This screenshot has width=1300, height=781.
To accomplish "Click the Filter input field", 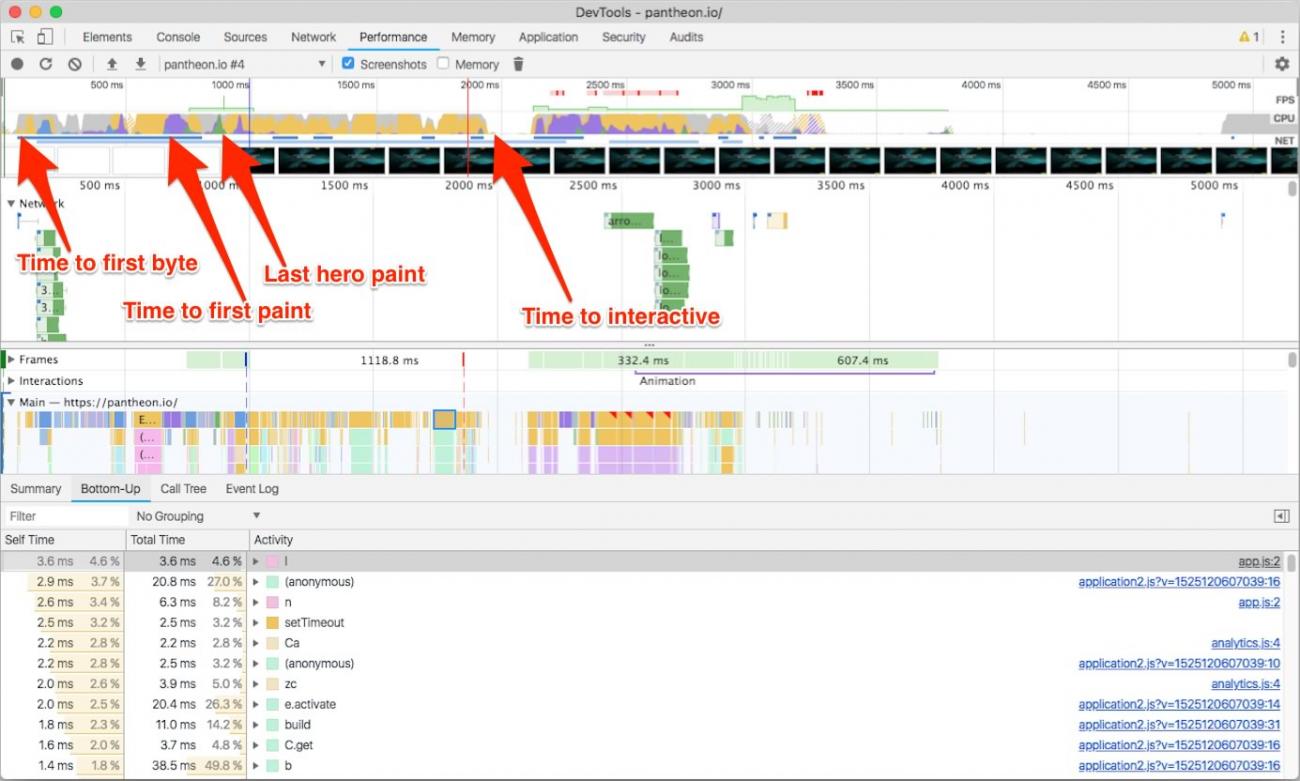I will click(65, 516).
